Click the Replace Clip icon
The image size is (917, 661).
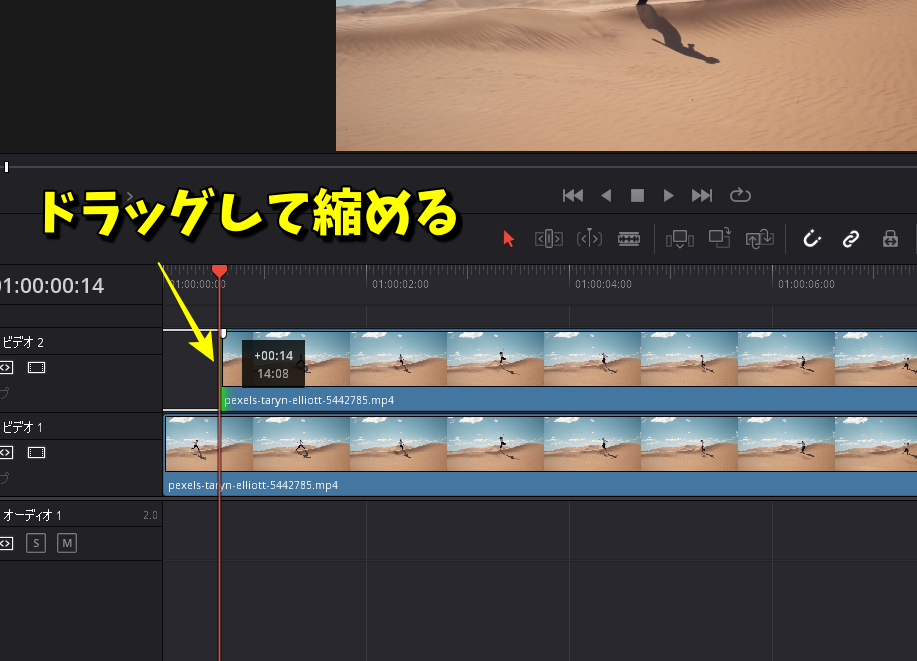pos(759,239)
